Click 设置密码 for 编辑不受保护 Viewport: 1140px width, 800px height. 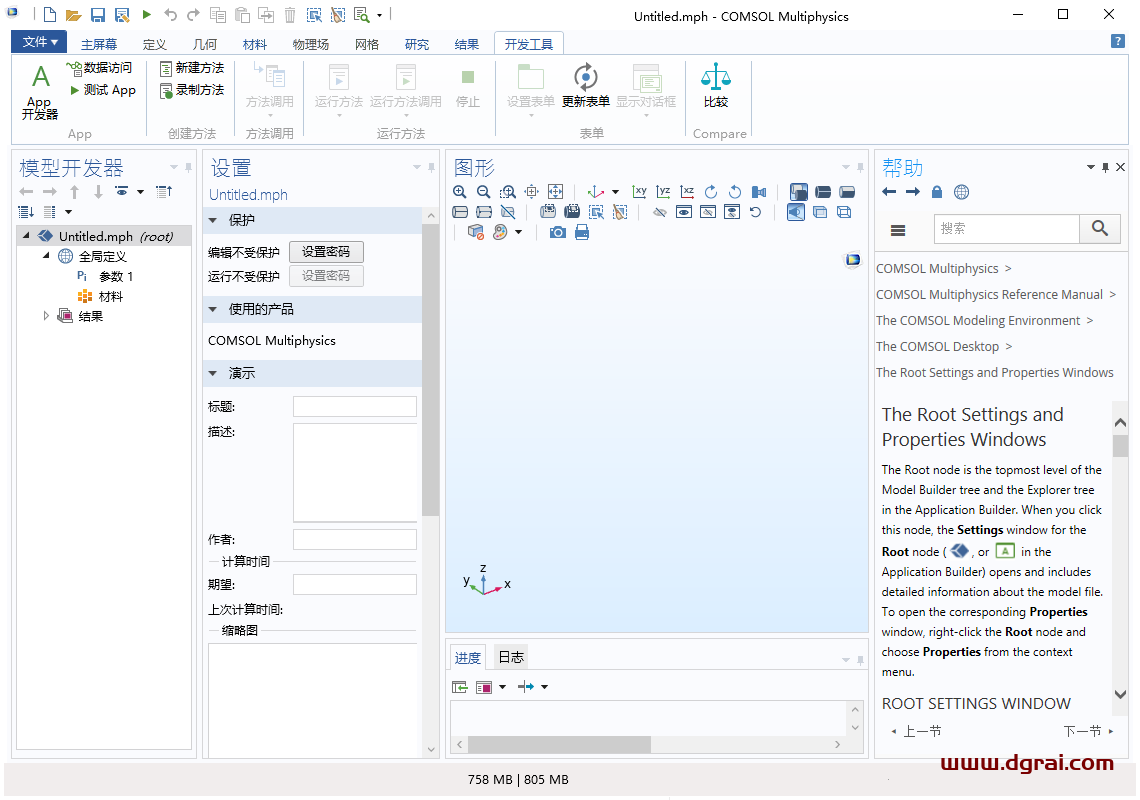click(326, 252)
